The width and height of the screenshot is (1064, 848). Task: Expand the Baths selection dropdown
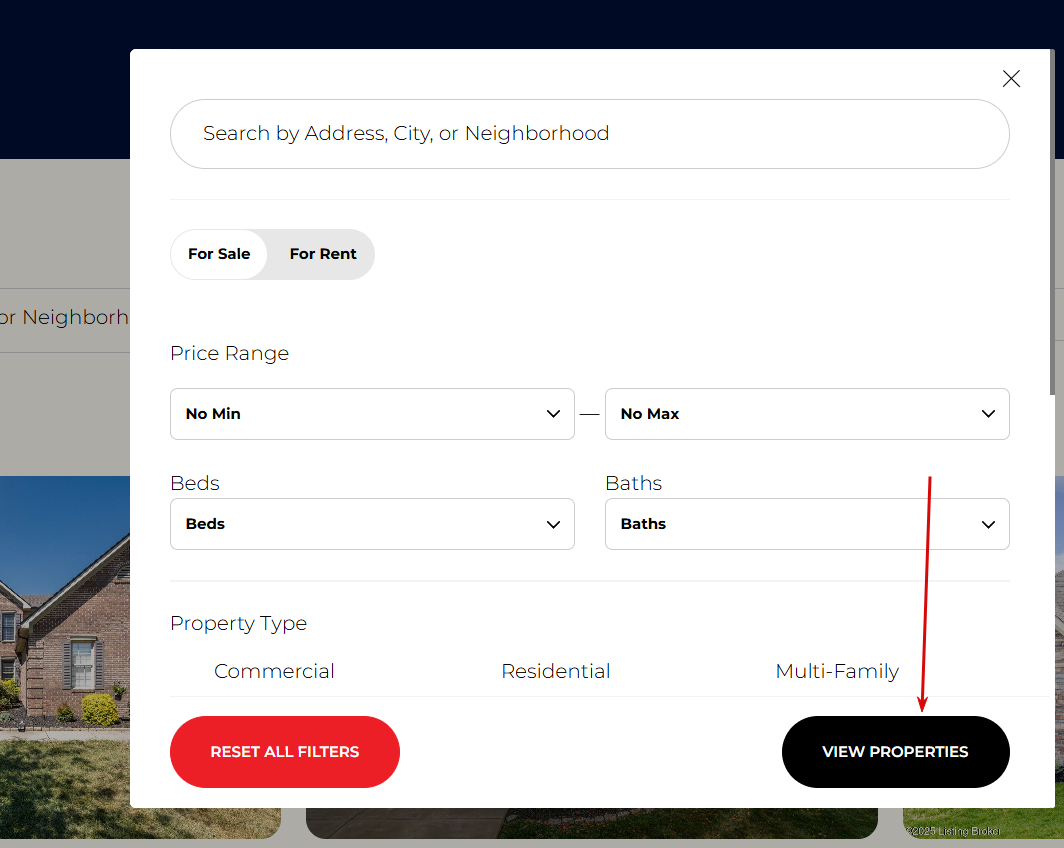click(x=807, y=524)
